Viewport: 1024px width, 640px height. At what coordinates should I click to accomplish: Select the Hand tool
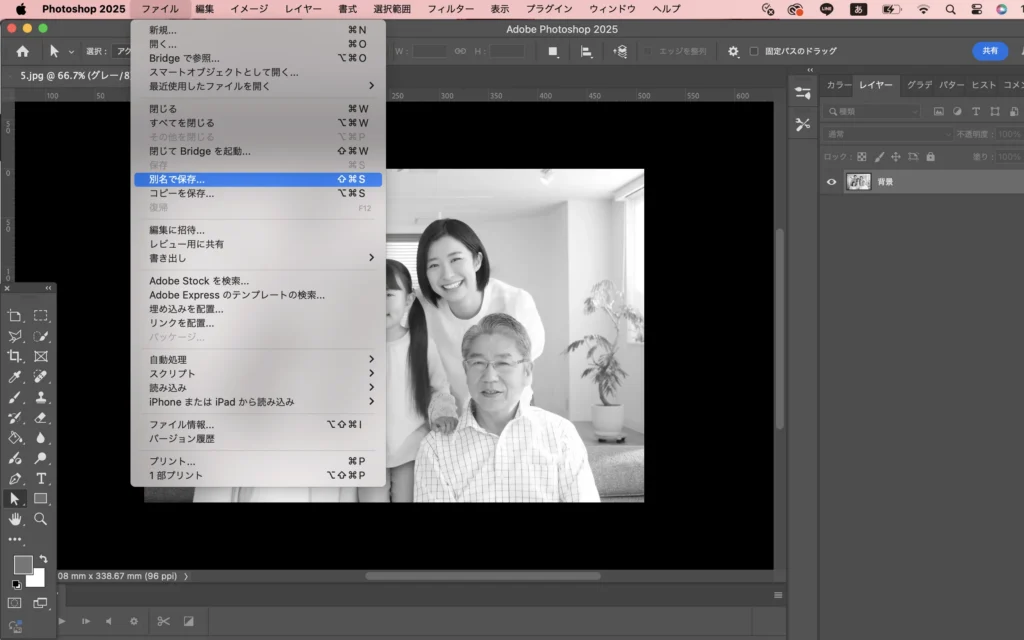point(15,519)
